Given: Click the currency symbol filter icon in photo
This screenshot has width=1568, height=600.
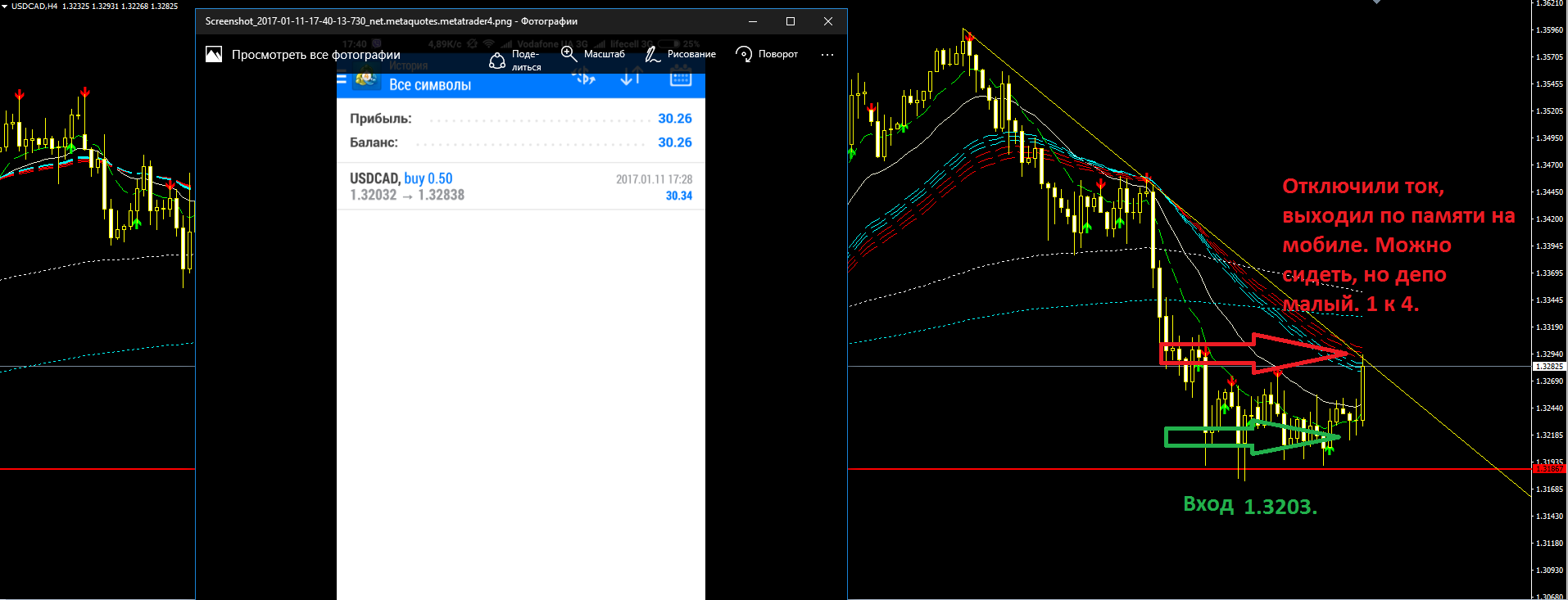Looking at the screenshot, I should pyautogui.click(x=583, y=78).
